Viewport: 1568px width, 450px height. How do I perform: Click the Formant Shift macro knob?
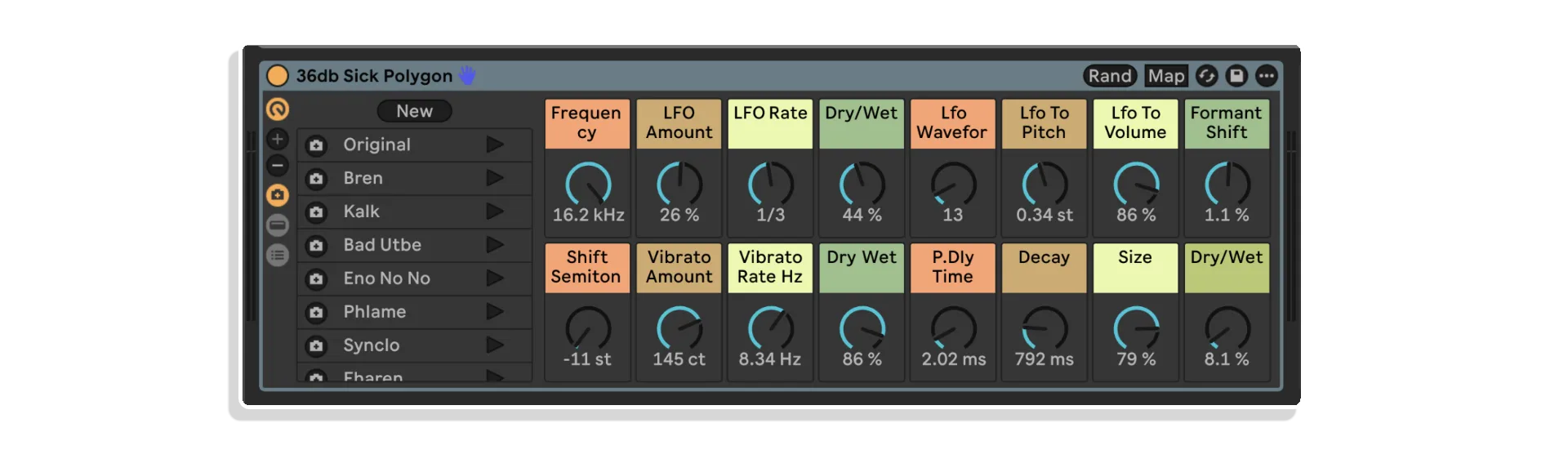pyautogui.click(x=1227, y=184)
